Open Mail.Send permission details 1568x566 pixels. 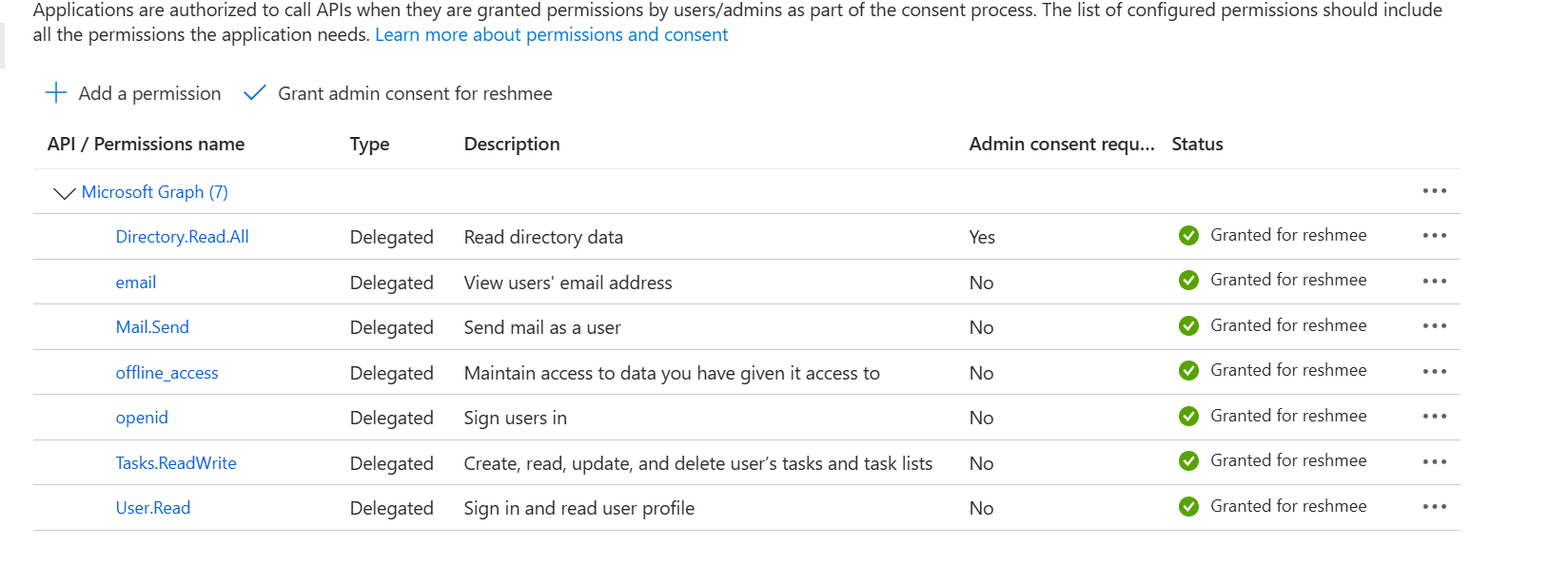point(152,327)
